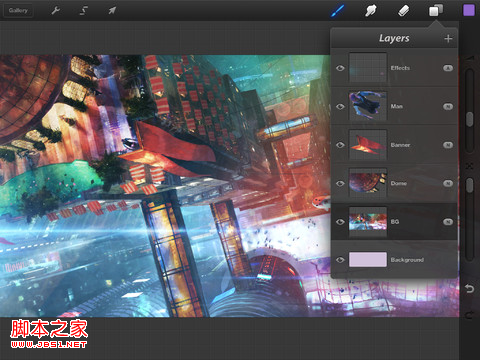Open the Adjustments magic wand menu
Screen dimensions: 480x360
click(x=84, y=10)
